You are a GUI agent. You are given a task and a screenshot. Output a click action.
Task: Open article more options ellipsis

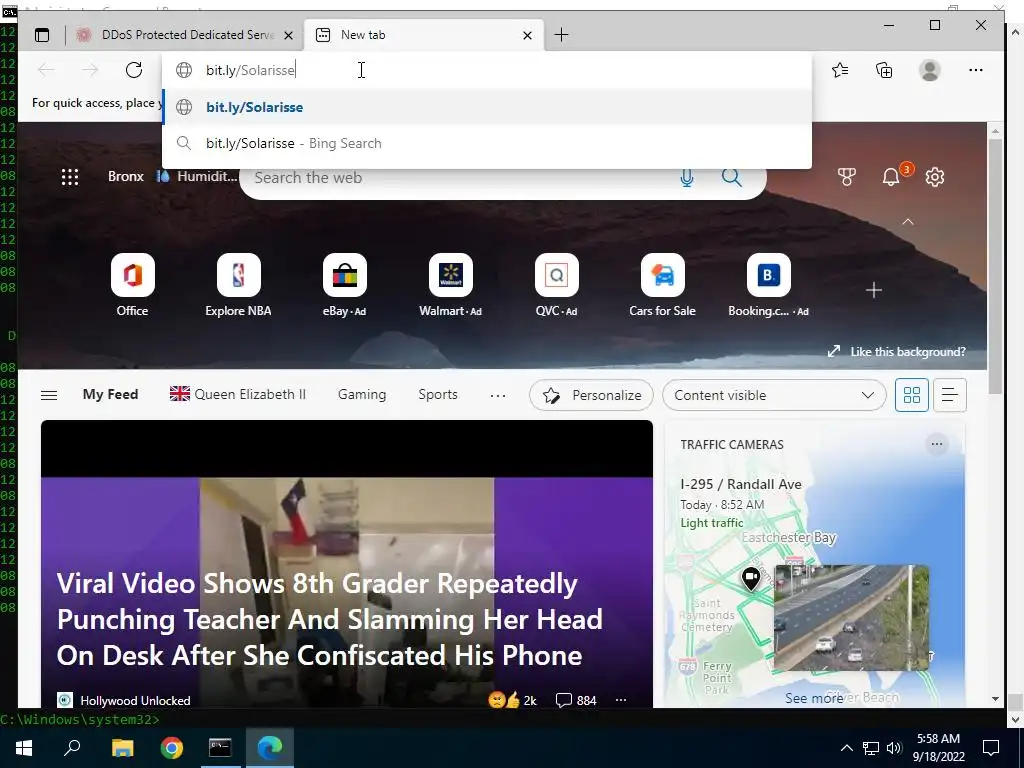(x=620, y=700)
